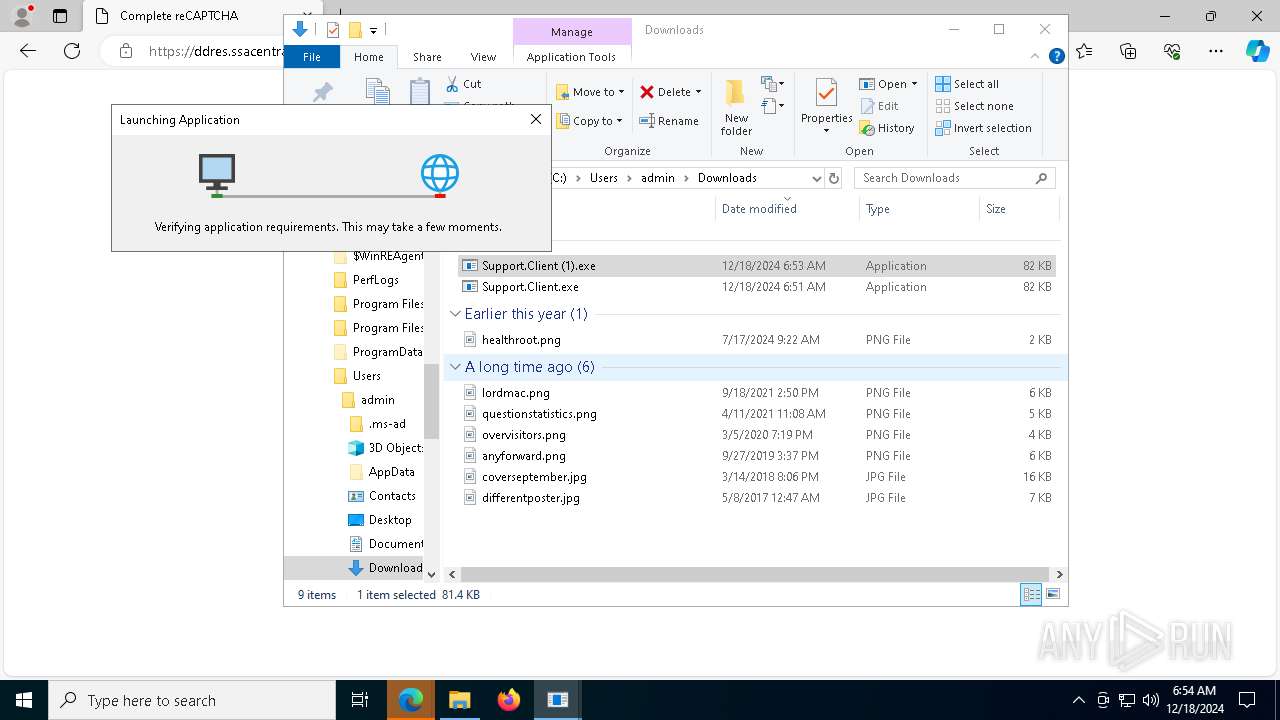The height and width of the screenshot is (720, 1280).
Task: Switch to the Share tab
Action: tap(427, 57)
